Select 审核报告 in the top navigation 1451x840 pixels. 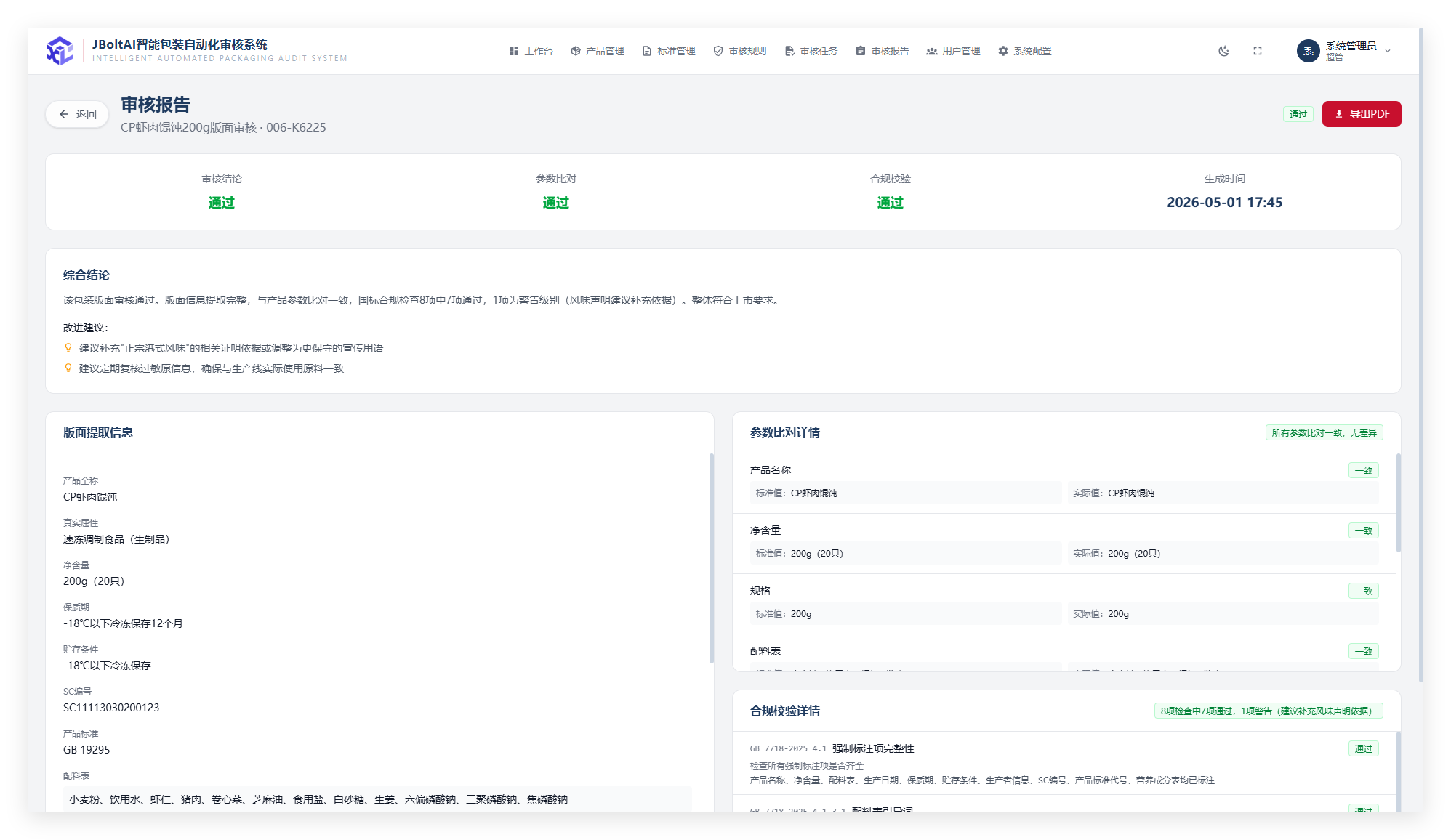(883, 51)
